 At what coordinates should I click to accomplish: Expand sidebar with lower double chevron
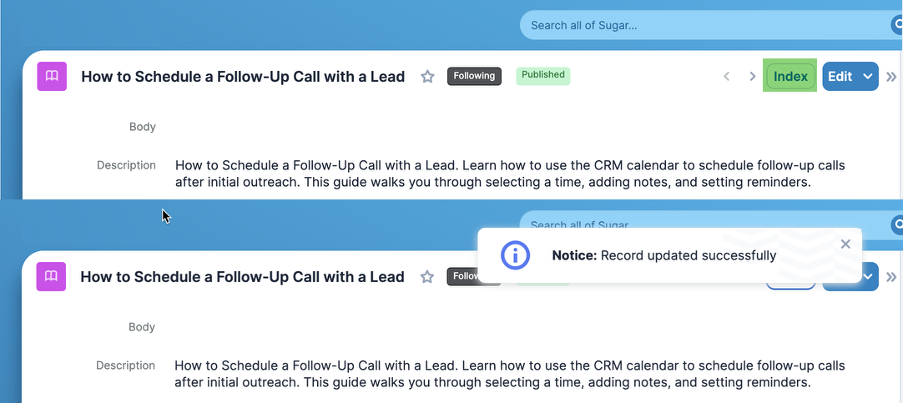point(892,277)
